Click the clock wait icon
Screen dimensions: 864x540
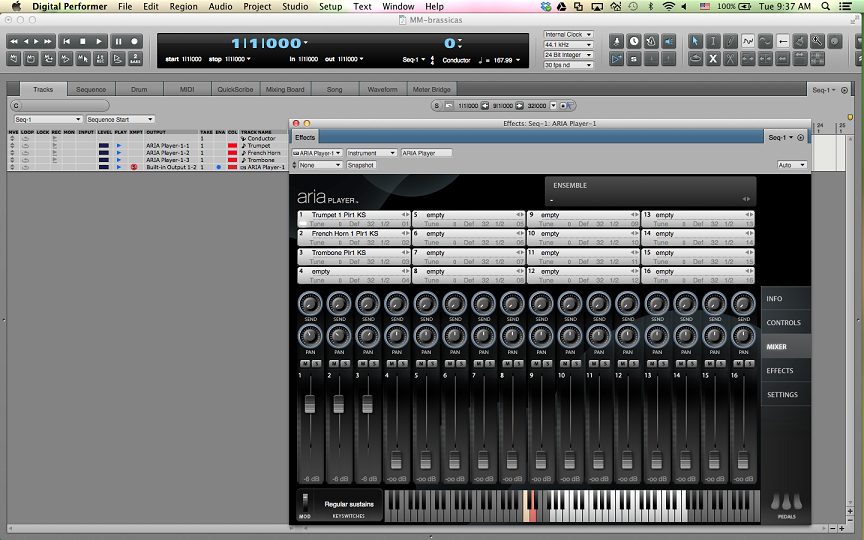pos(634,41)
